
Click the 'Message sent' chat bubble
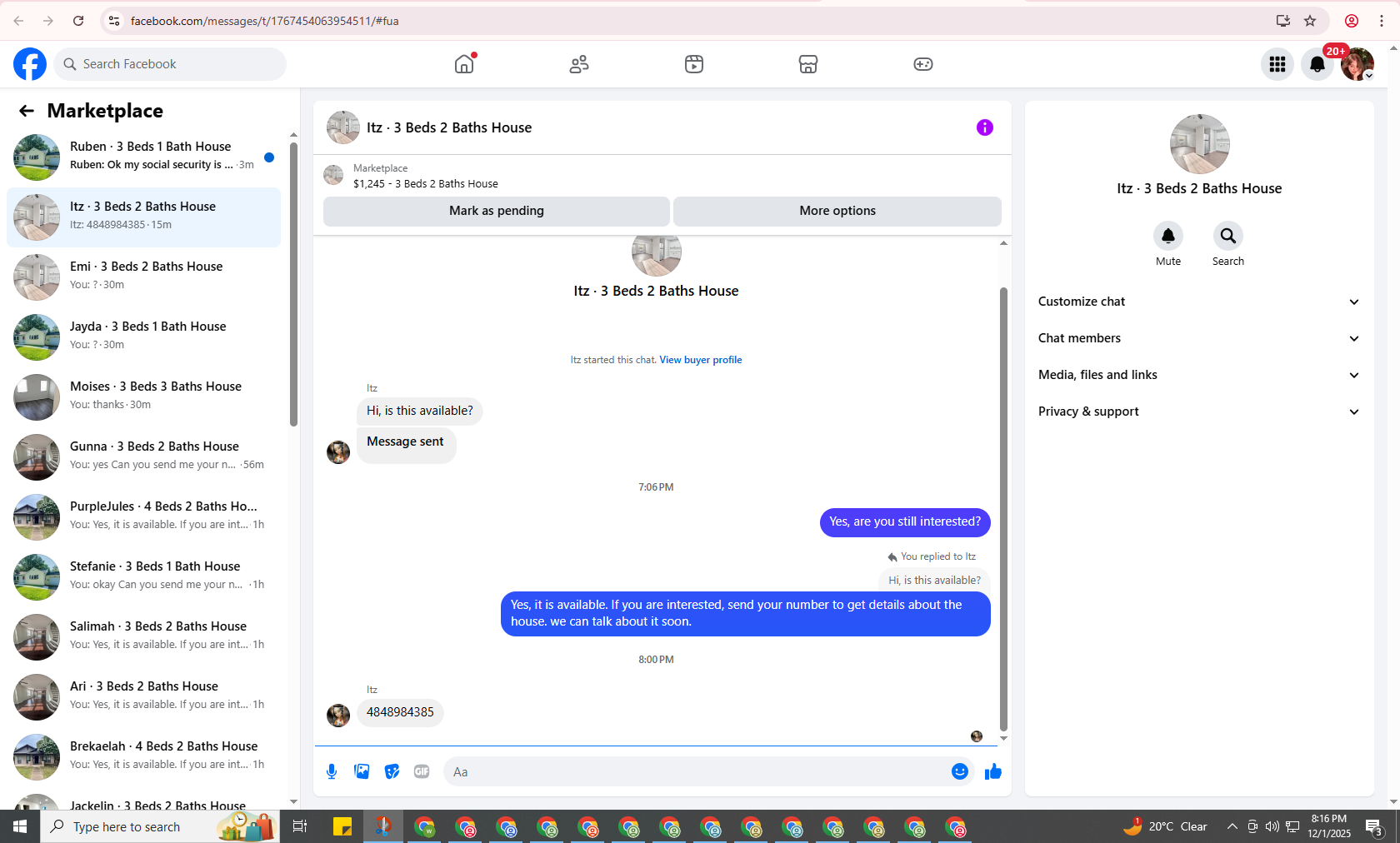(406, 445)
